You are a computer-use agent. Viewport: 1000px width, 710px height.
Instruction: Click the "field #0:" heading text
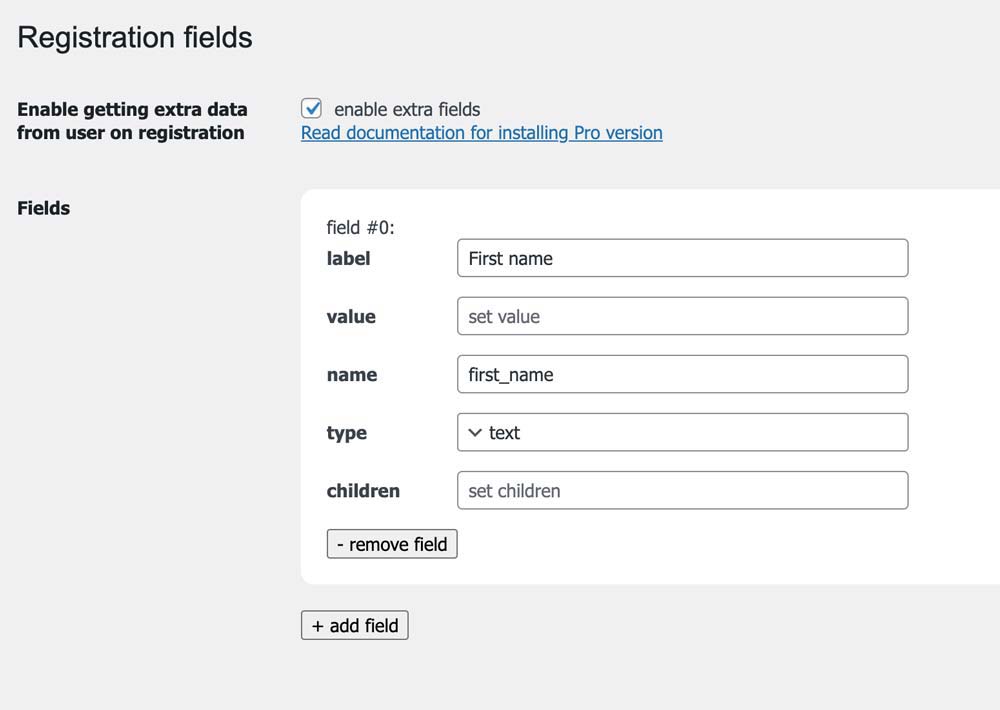click(360, 228)
